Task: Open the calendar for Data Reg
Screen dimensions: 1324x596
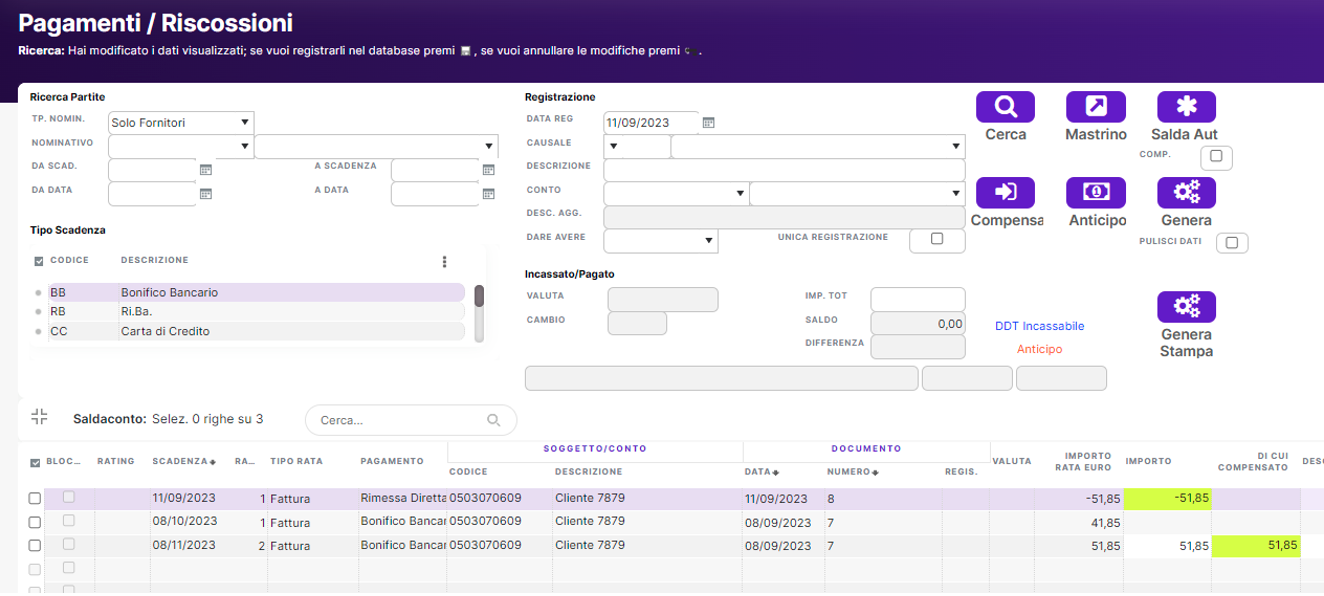Action: (x=708, y=123)
